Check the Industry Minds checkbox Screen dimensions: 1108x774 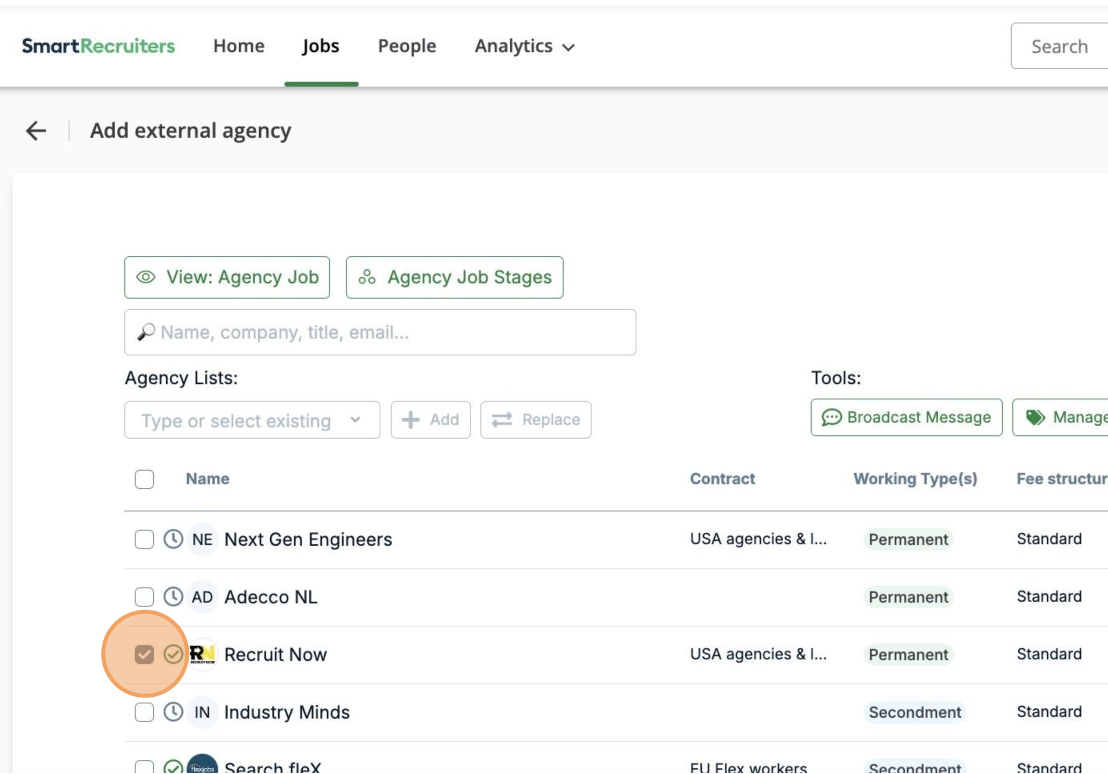144,712
